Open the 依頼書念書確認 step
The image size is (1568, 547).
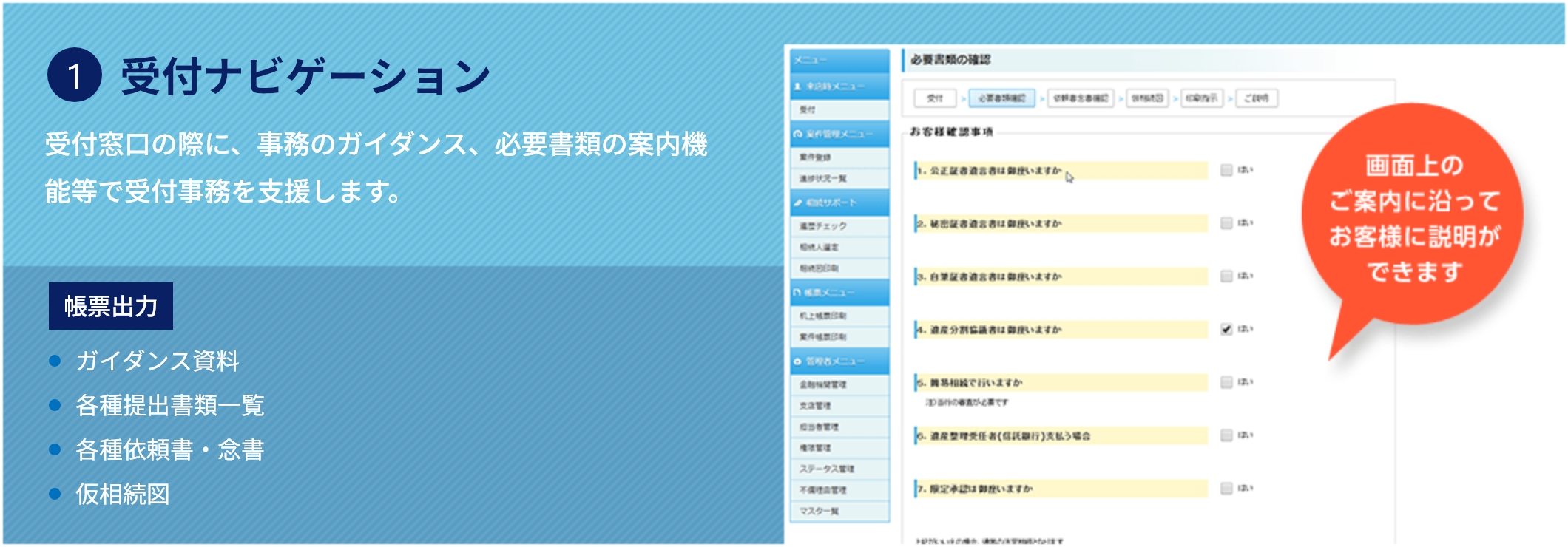1081,98
